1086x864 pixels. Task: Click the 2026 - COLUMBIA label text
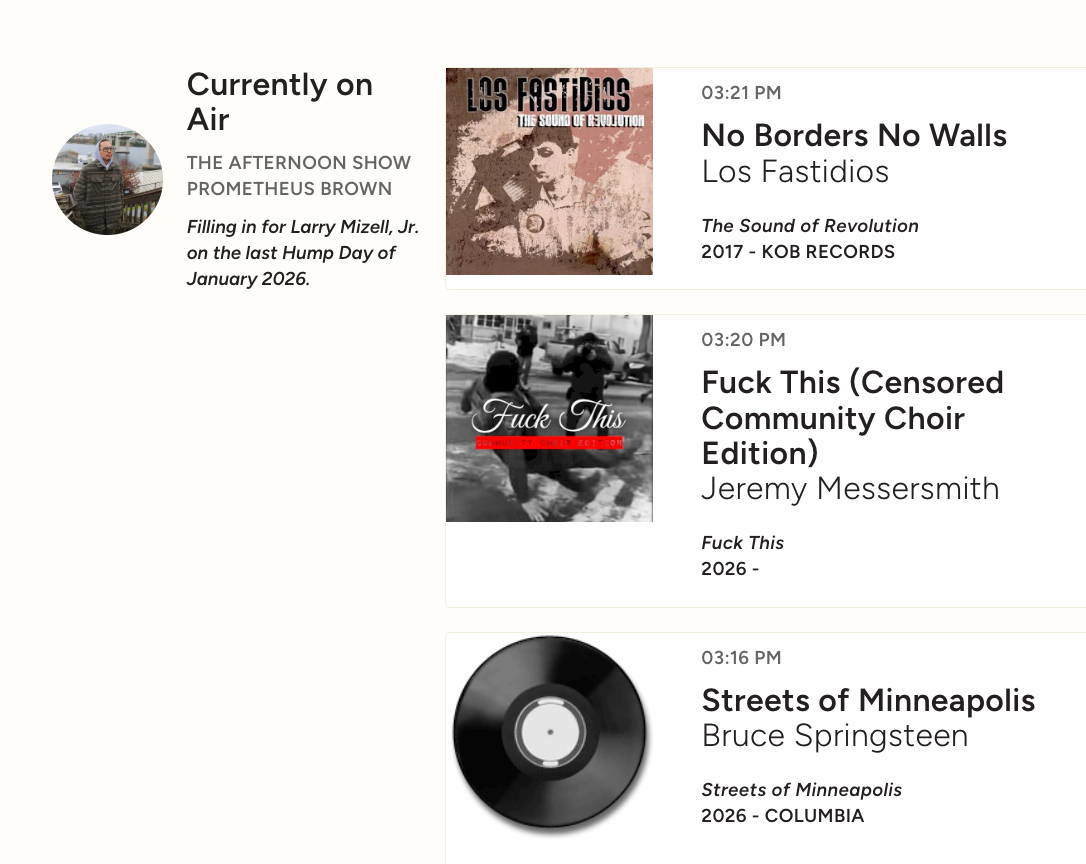tap(782, 816)
